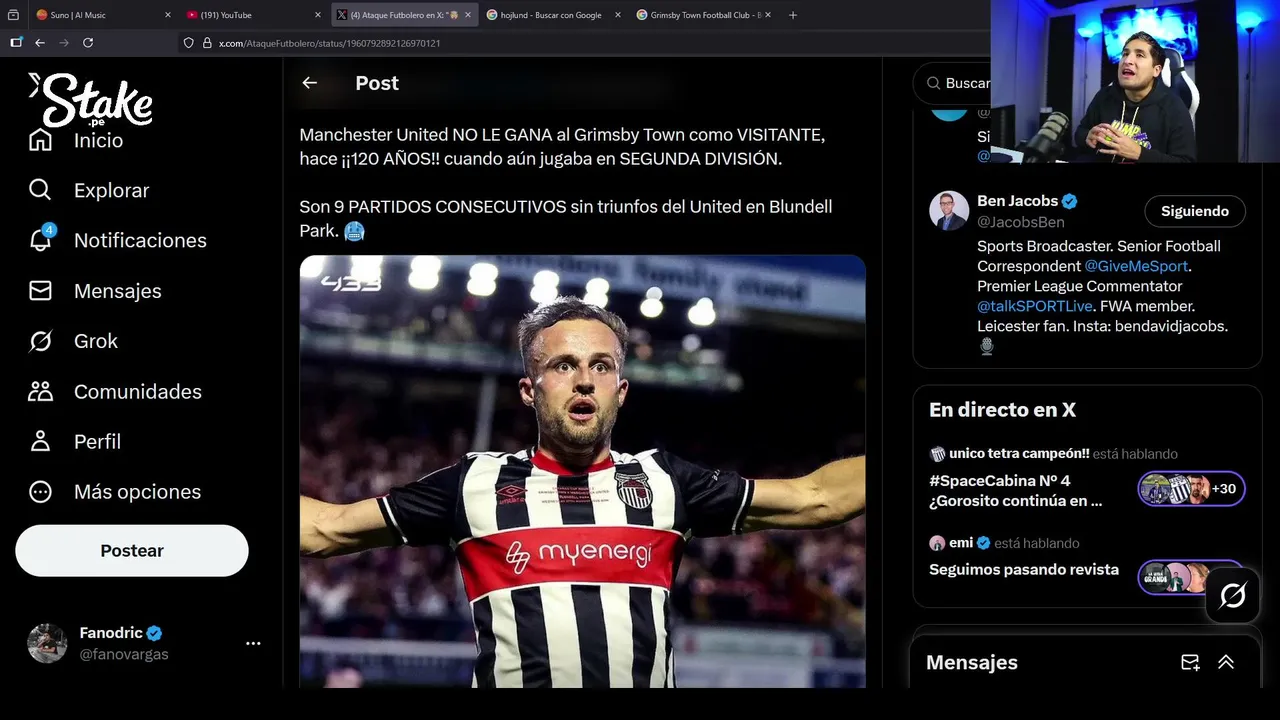Image resolution: width=1280 pixels, height=720 pixels.
Task: Open Comunidades people icon
Action: (x=40, y=391)
